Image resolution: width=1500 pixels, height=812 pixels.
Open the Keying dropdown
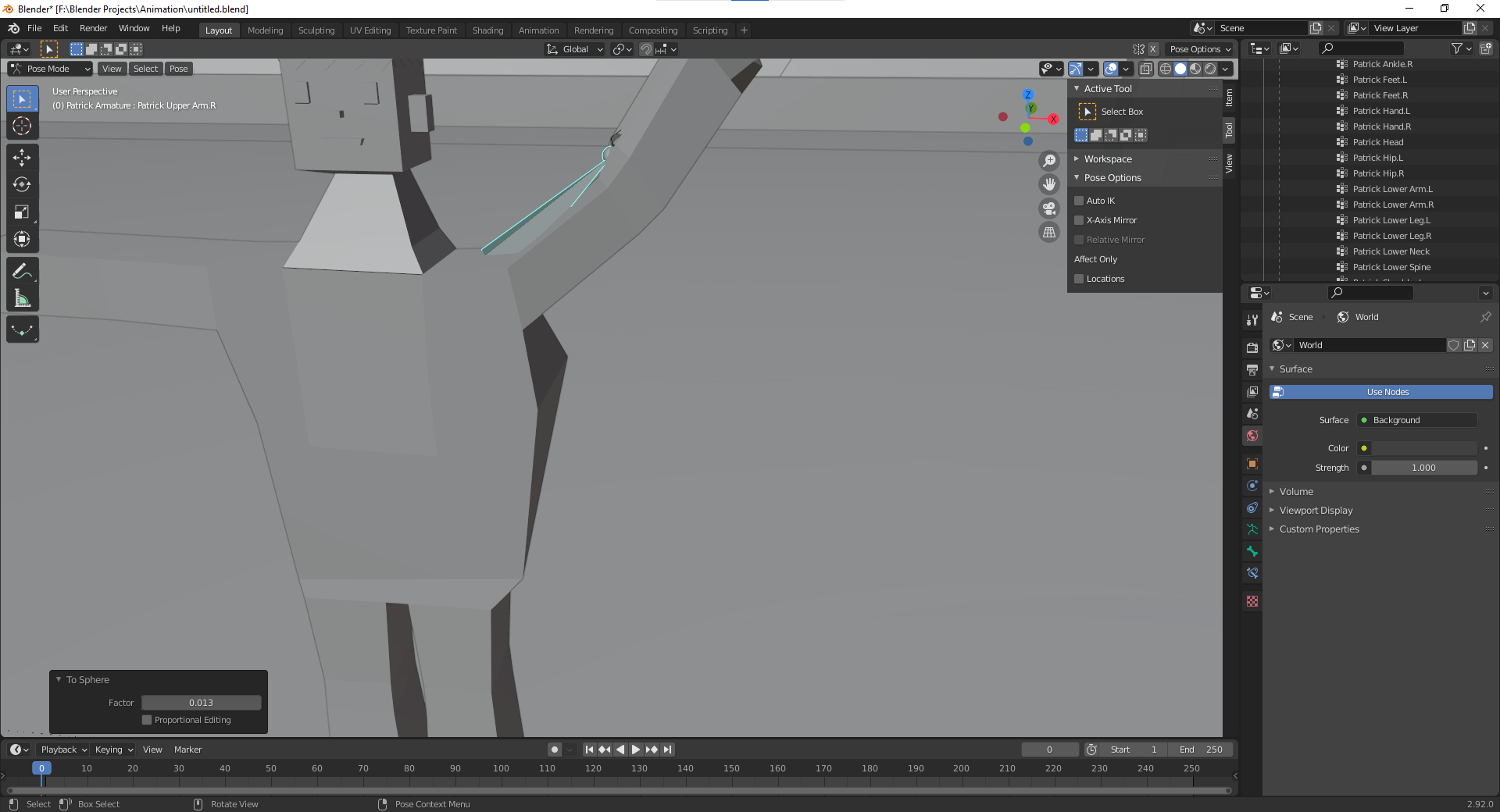(x=113, y=750)
